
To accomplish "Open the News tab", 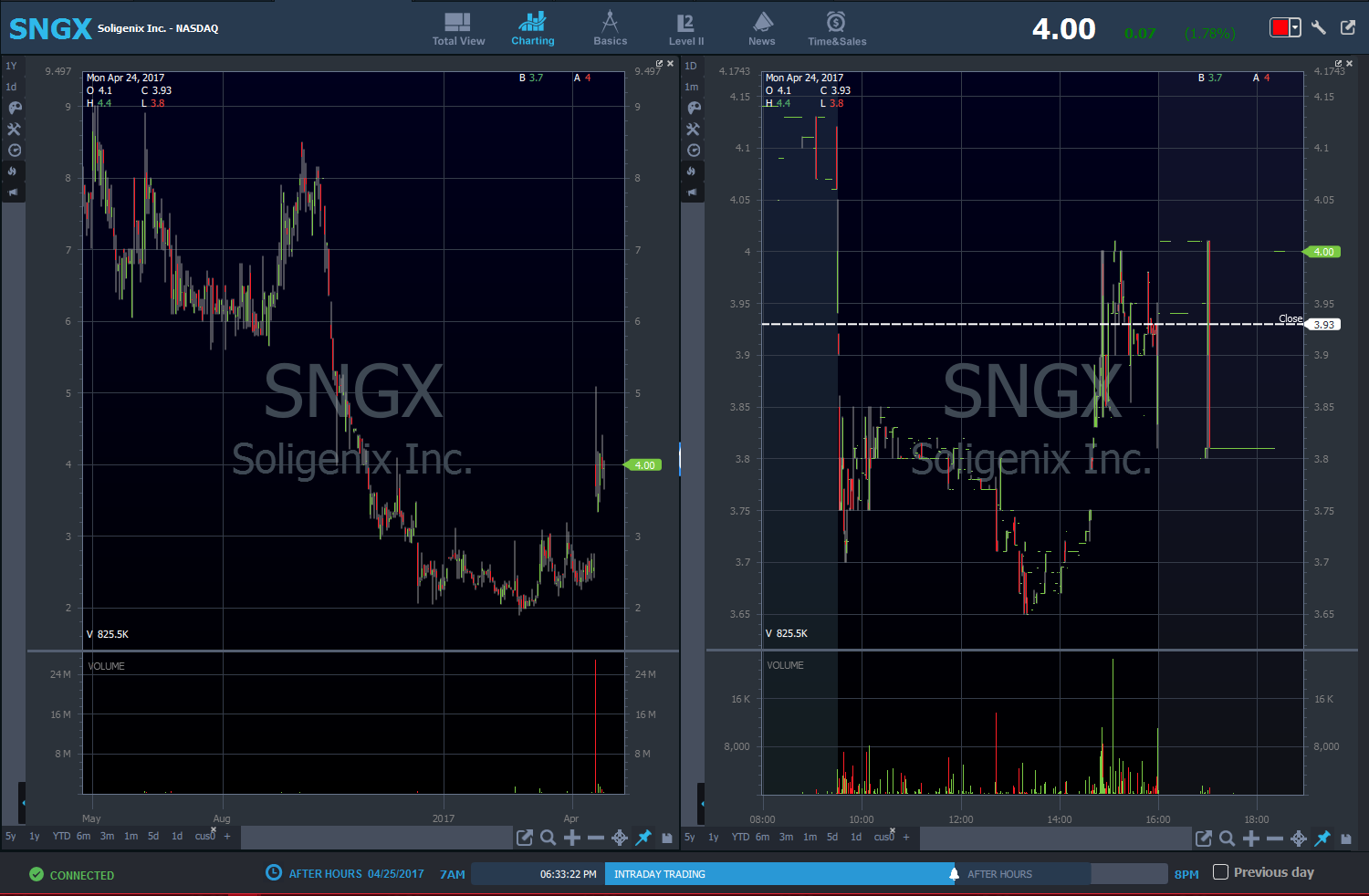I will click(x=762, y=28).
